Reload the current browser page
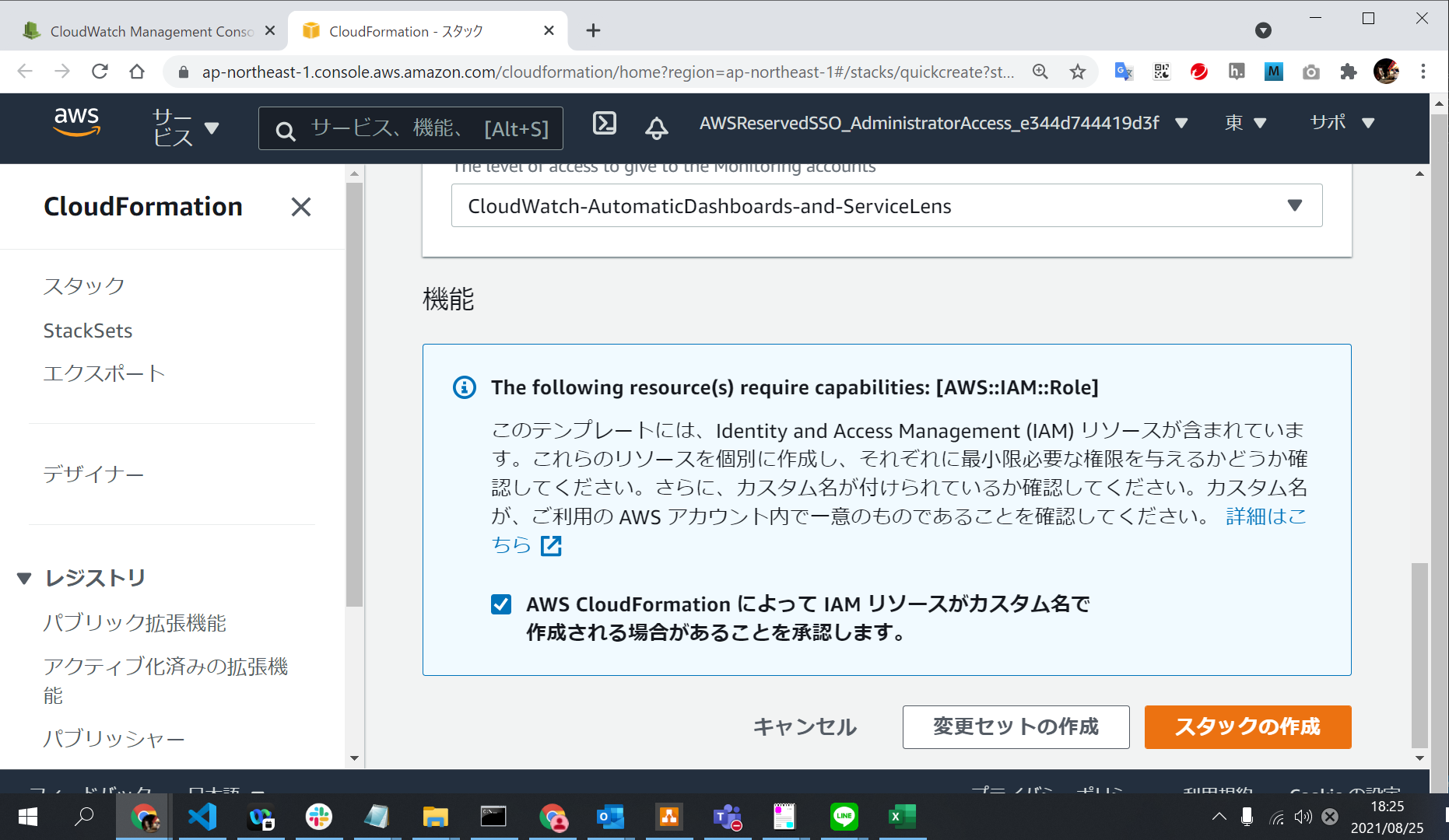 point(100,72)
